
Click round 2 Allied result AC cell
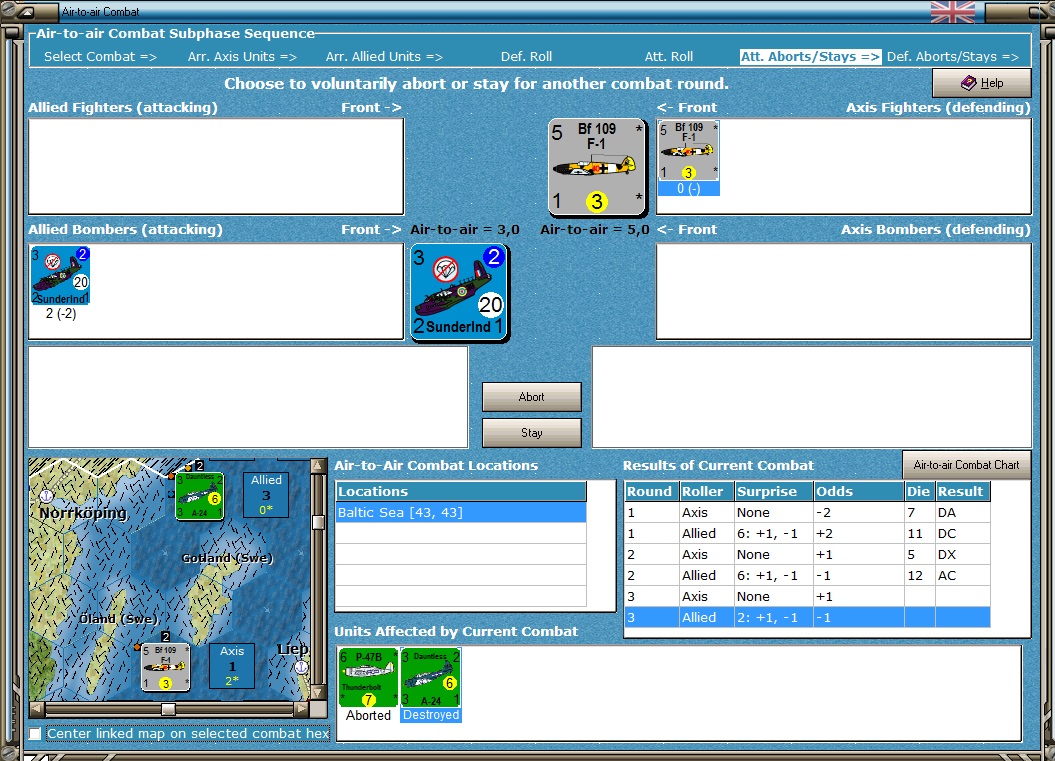[x=962, y=575]
